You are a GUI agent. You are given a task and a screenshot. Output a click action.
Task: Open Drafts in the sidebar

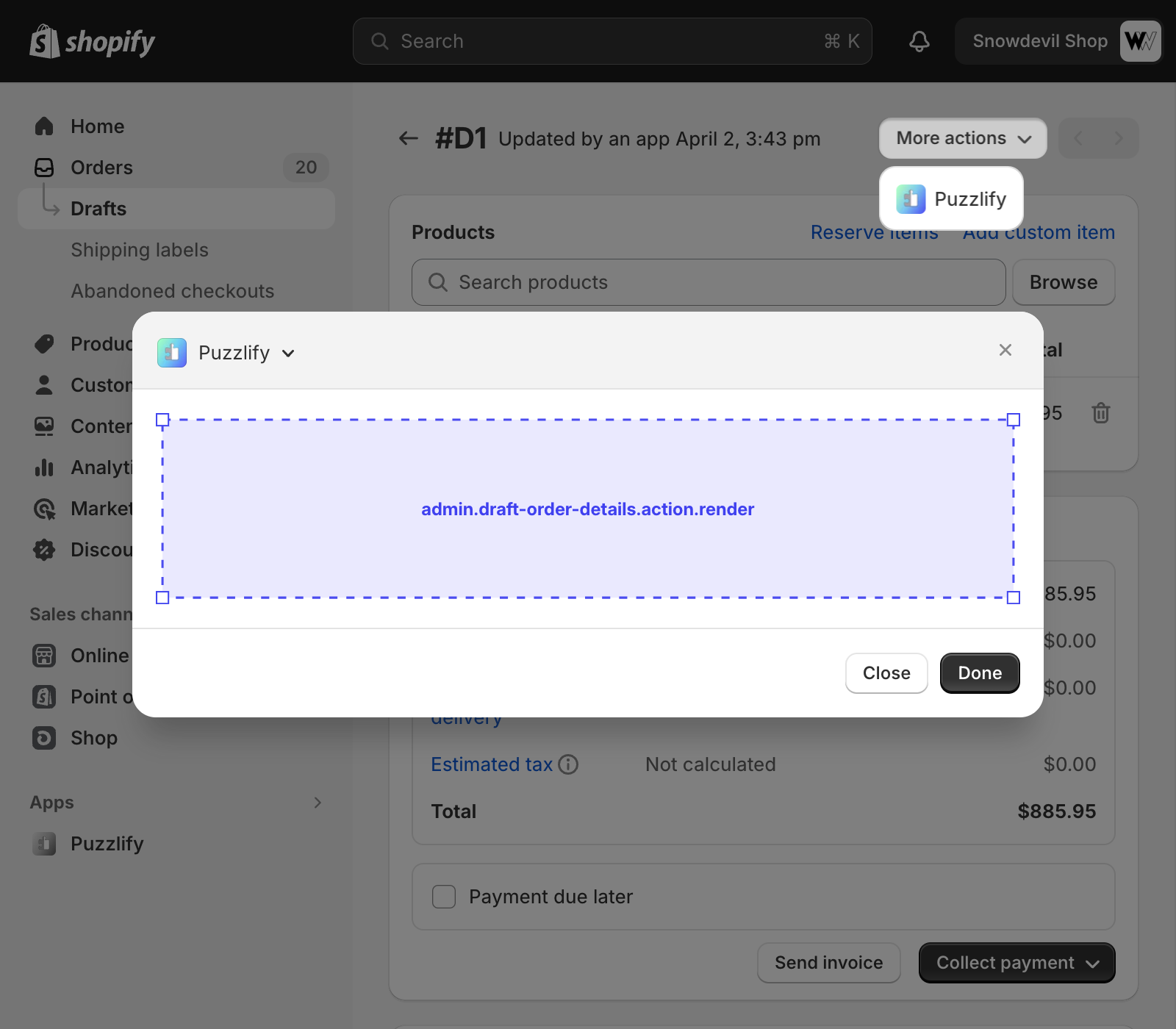pyautogui.click(x=98, y=209)
